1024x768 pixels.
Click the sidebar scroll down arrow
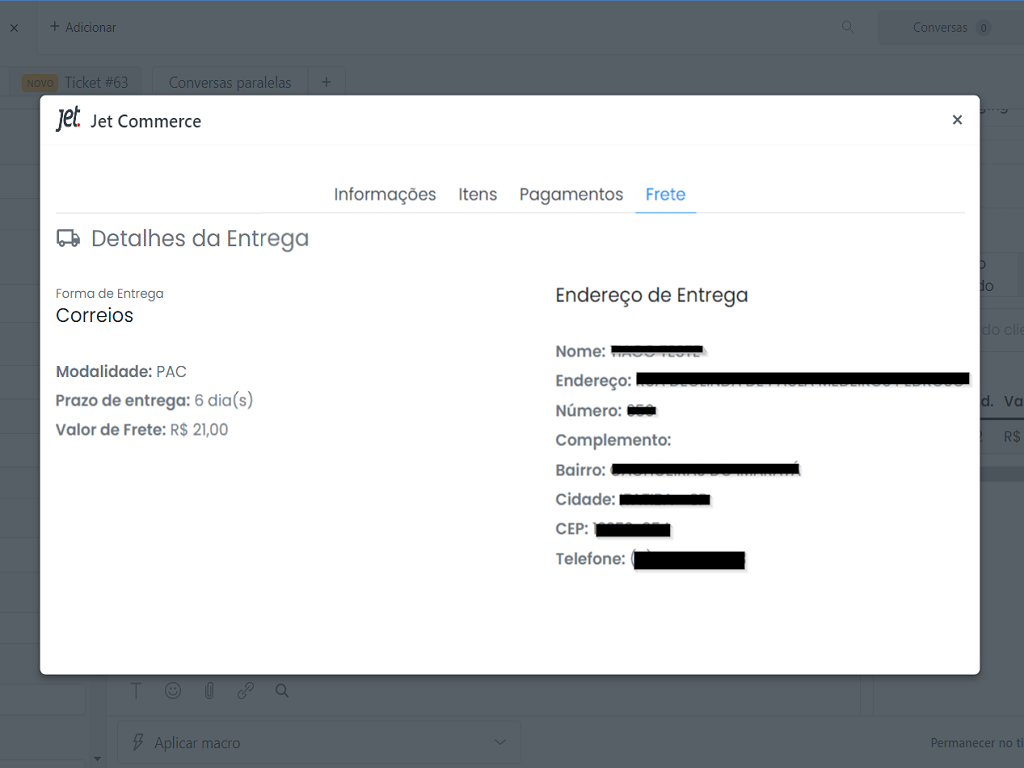pyautogui.click(x=97, y=759)
